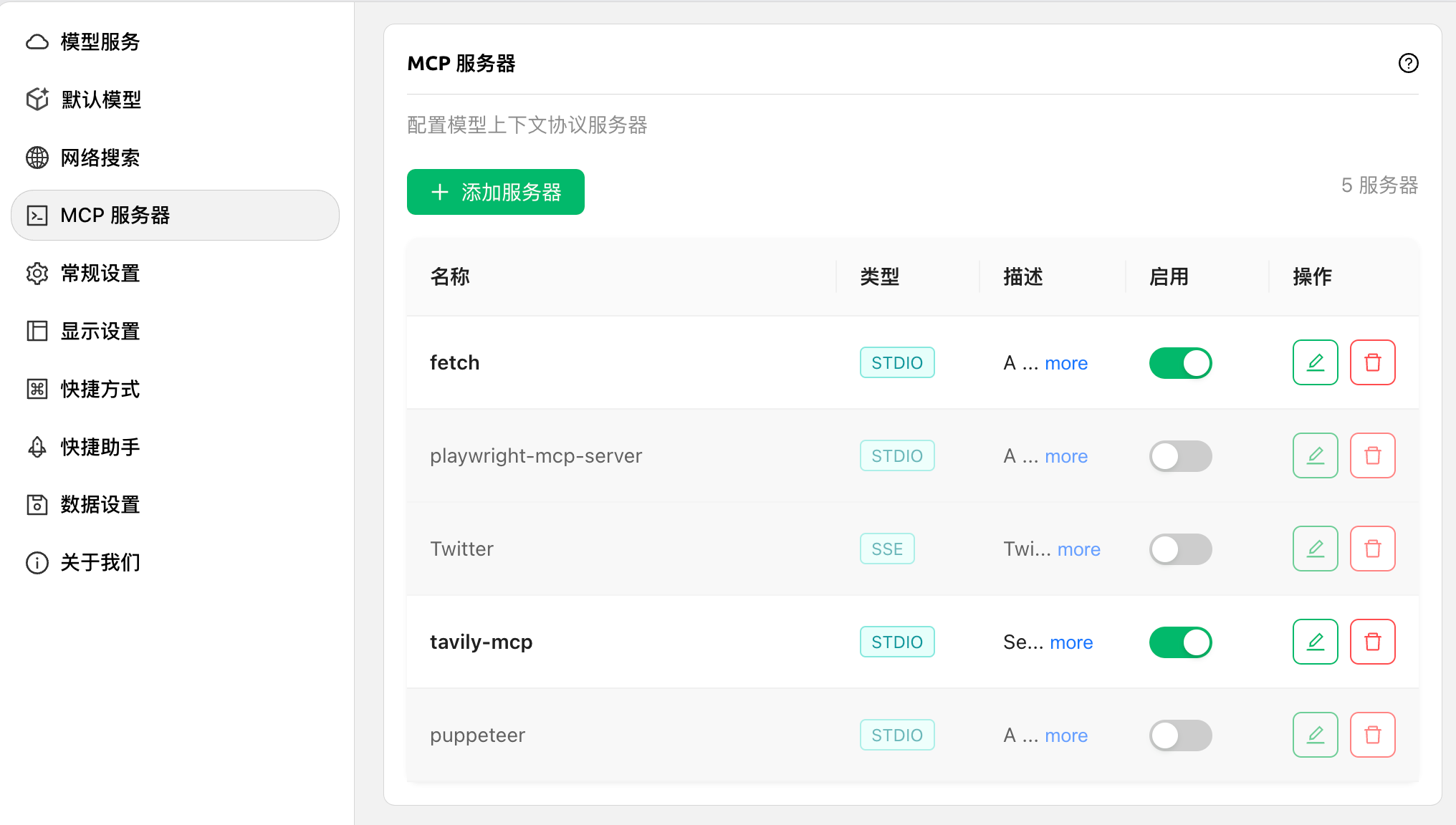Screen dimensions: 1456x825
Task: Expand Twitter description with more link
Action: (x=1078, y=549)
